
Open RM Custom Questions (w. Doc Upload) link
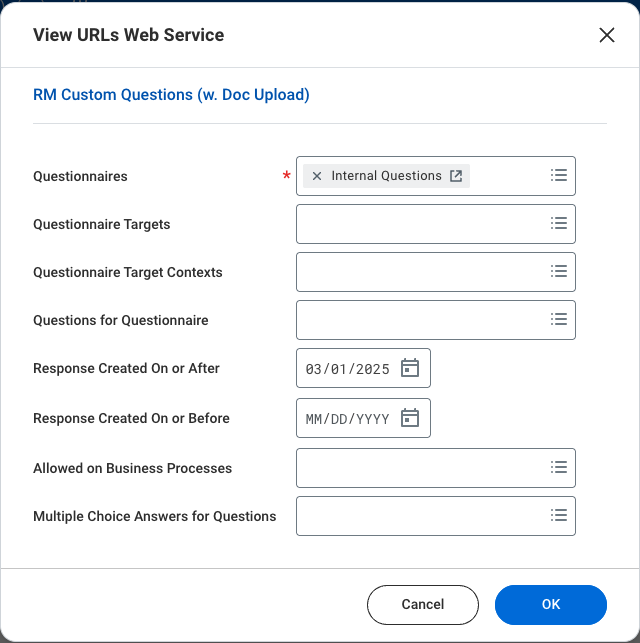pos(171,95)
